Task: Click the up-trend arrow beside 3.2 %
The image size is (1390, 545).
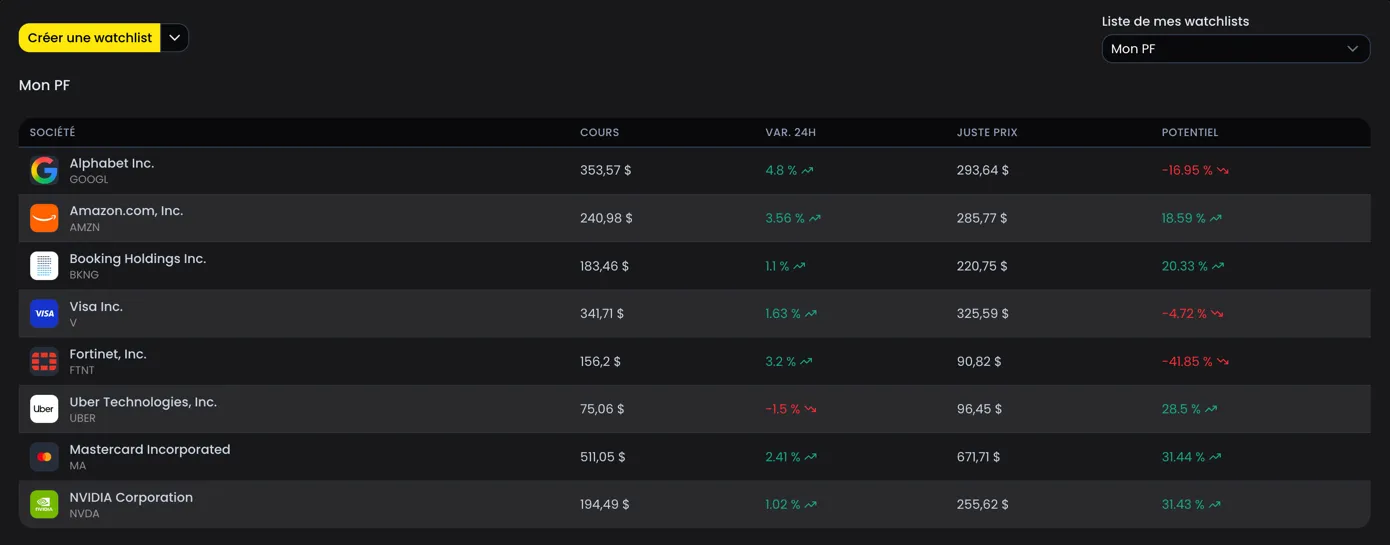Action: pyautogui.click(x=806, y=362)
